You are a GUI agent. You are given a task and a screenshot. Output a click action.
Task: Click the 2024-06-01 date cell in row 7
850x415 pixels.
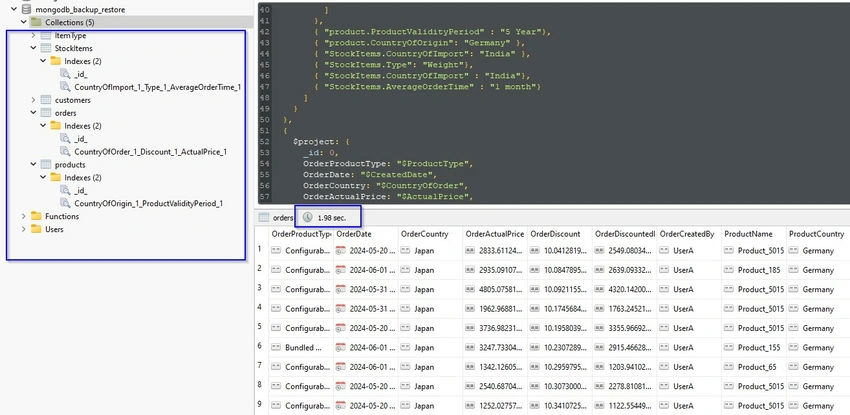pyautogui.click(x=365, y=367)
